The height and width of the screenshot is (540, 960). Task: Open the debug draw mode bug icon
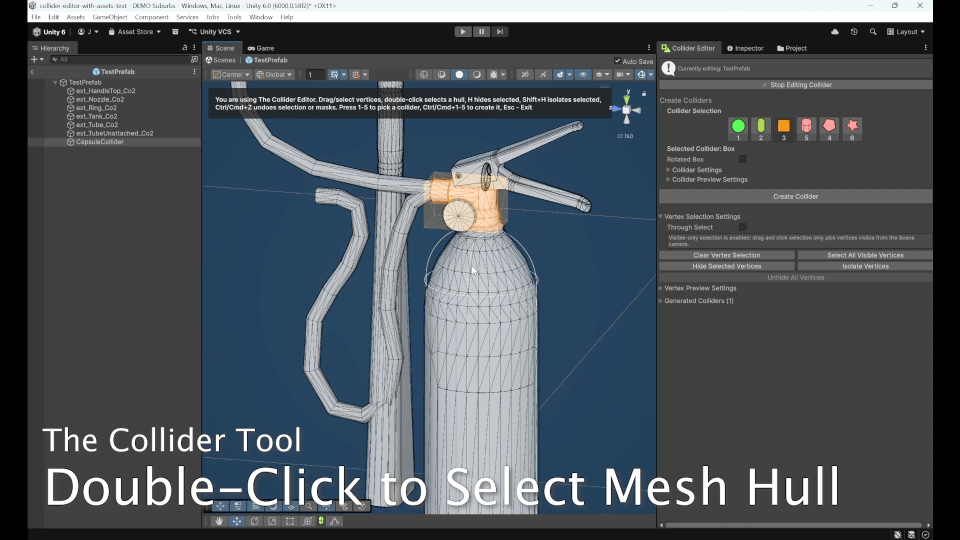493,75
